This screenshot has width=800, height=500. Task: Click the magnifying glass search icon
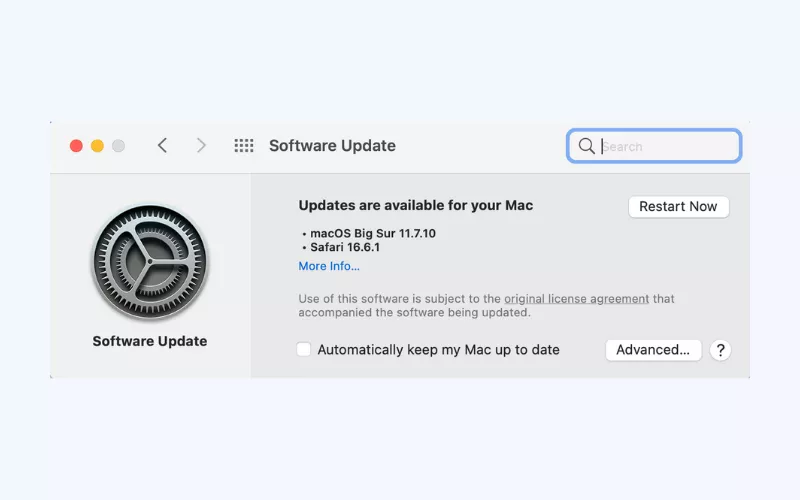click(x=586, y=146)
